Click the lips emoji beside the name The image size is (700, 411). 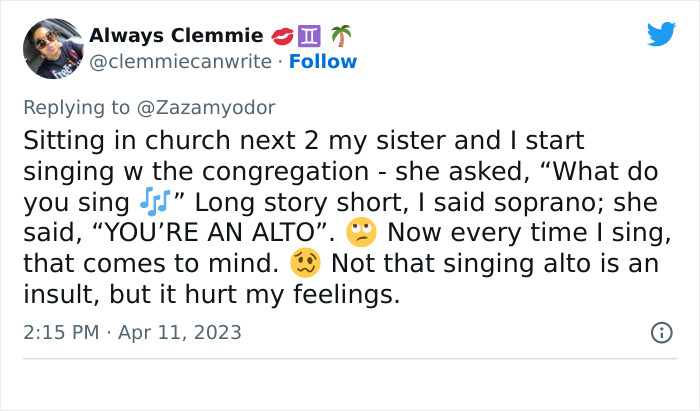[283, 36]
